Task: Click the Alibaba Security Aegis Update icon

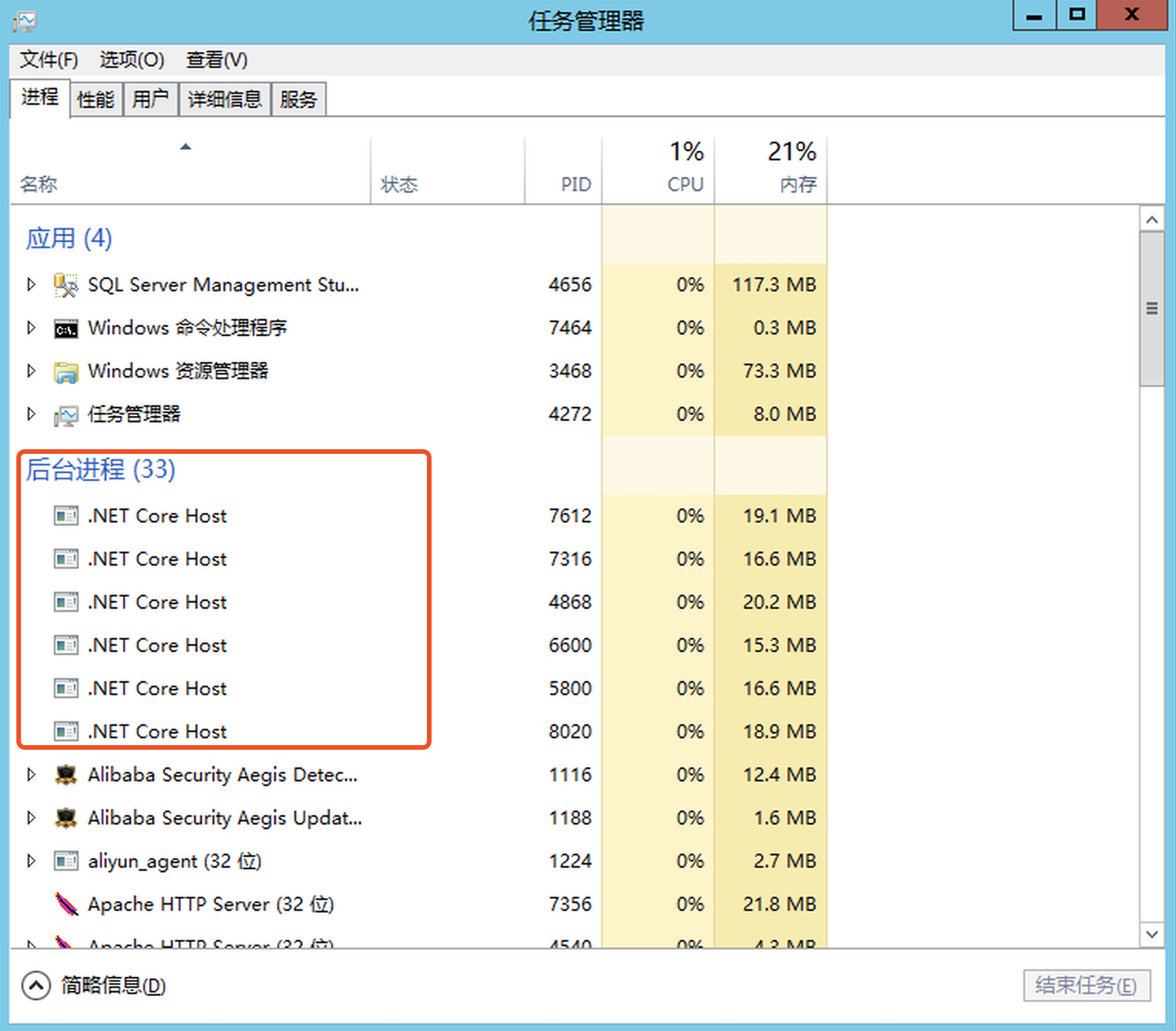Action: click(66, 818)
